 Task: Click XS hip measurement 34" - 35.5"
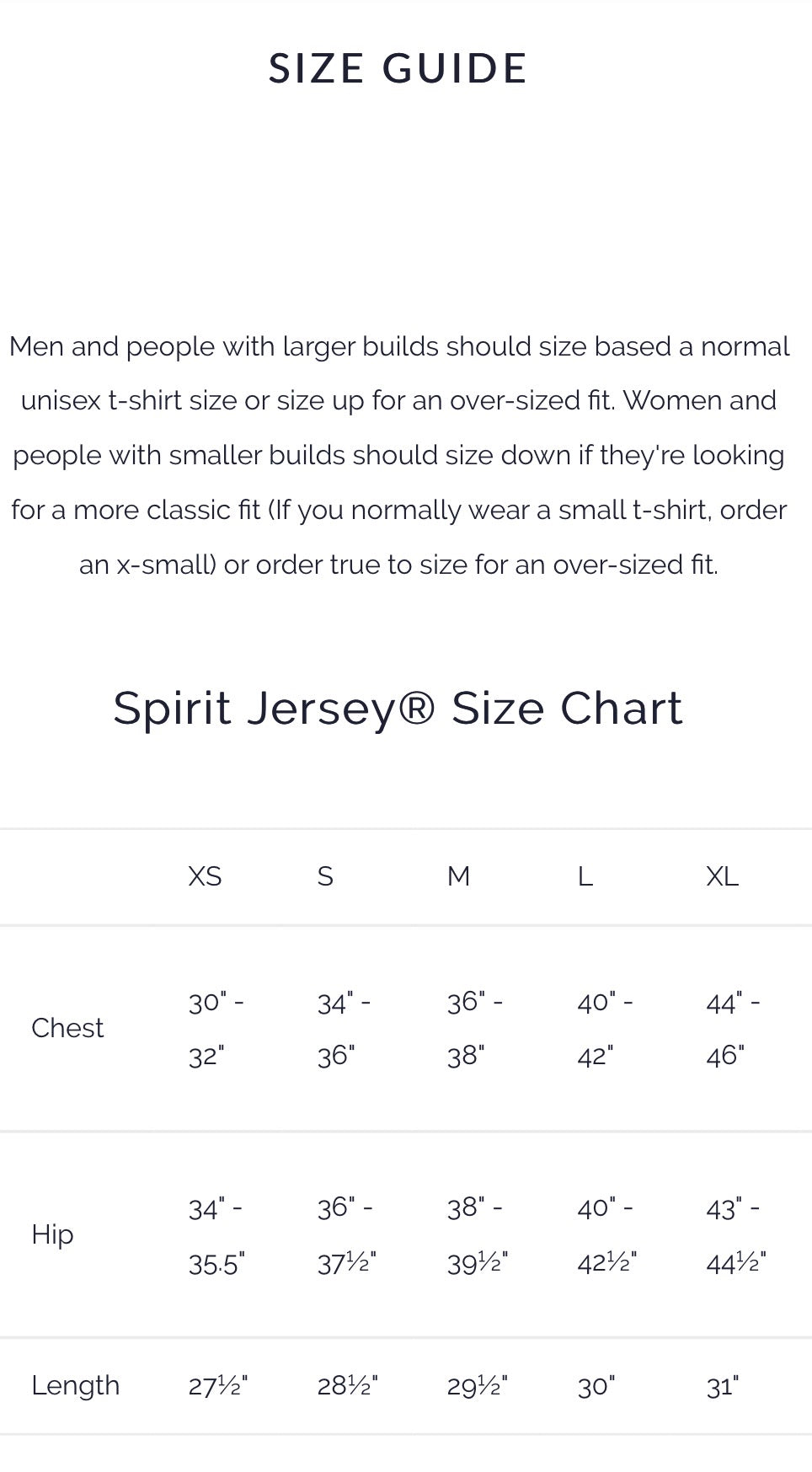pyautogui.click(x=216, y=1234)
